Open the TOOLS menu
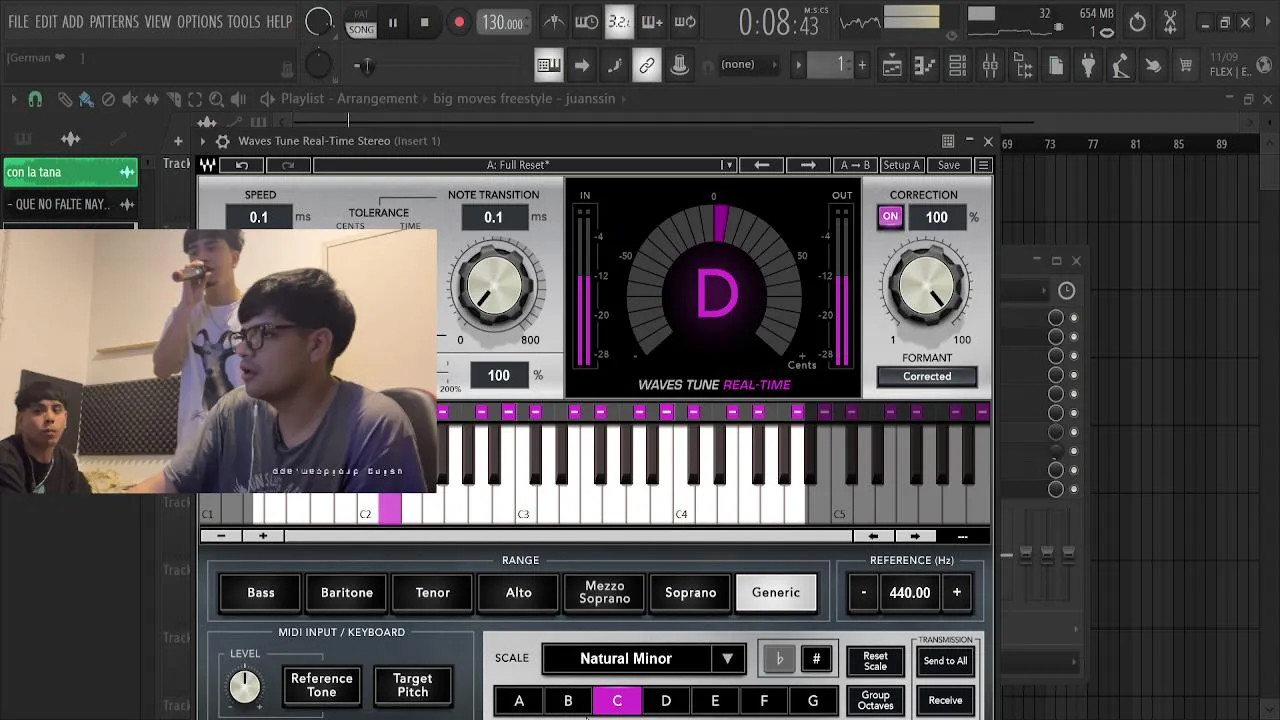 (x=243, y=21)
